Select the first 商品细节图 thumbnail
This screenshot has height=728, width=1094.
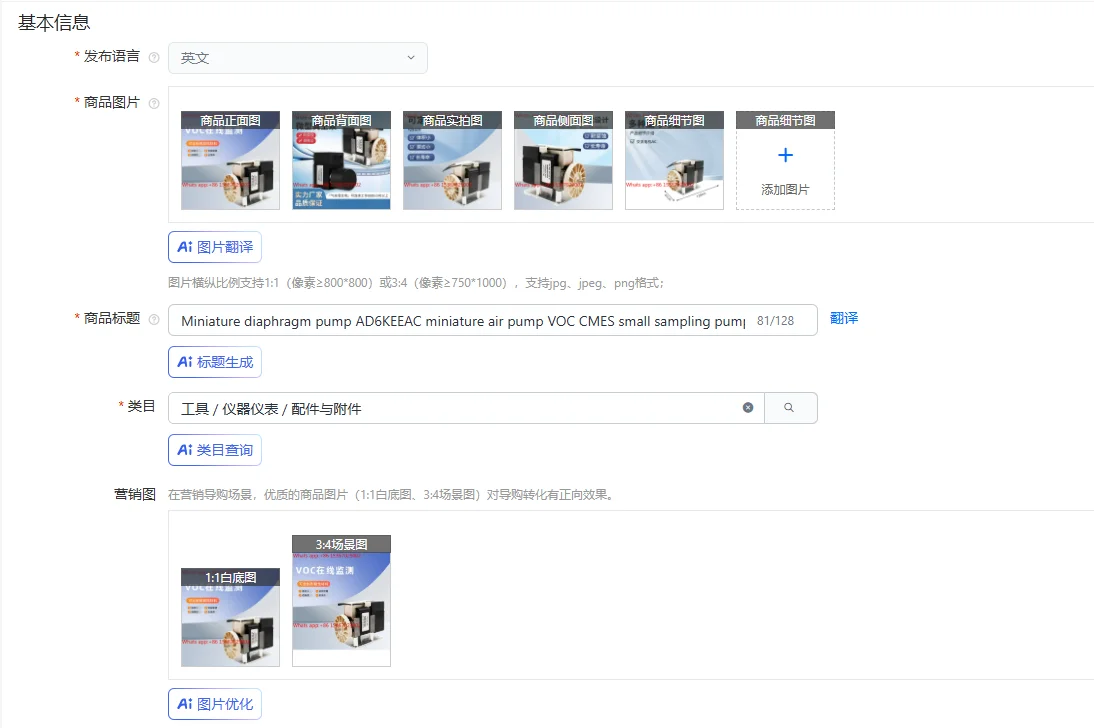coord(674,161)
